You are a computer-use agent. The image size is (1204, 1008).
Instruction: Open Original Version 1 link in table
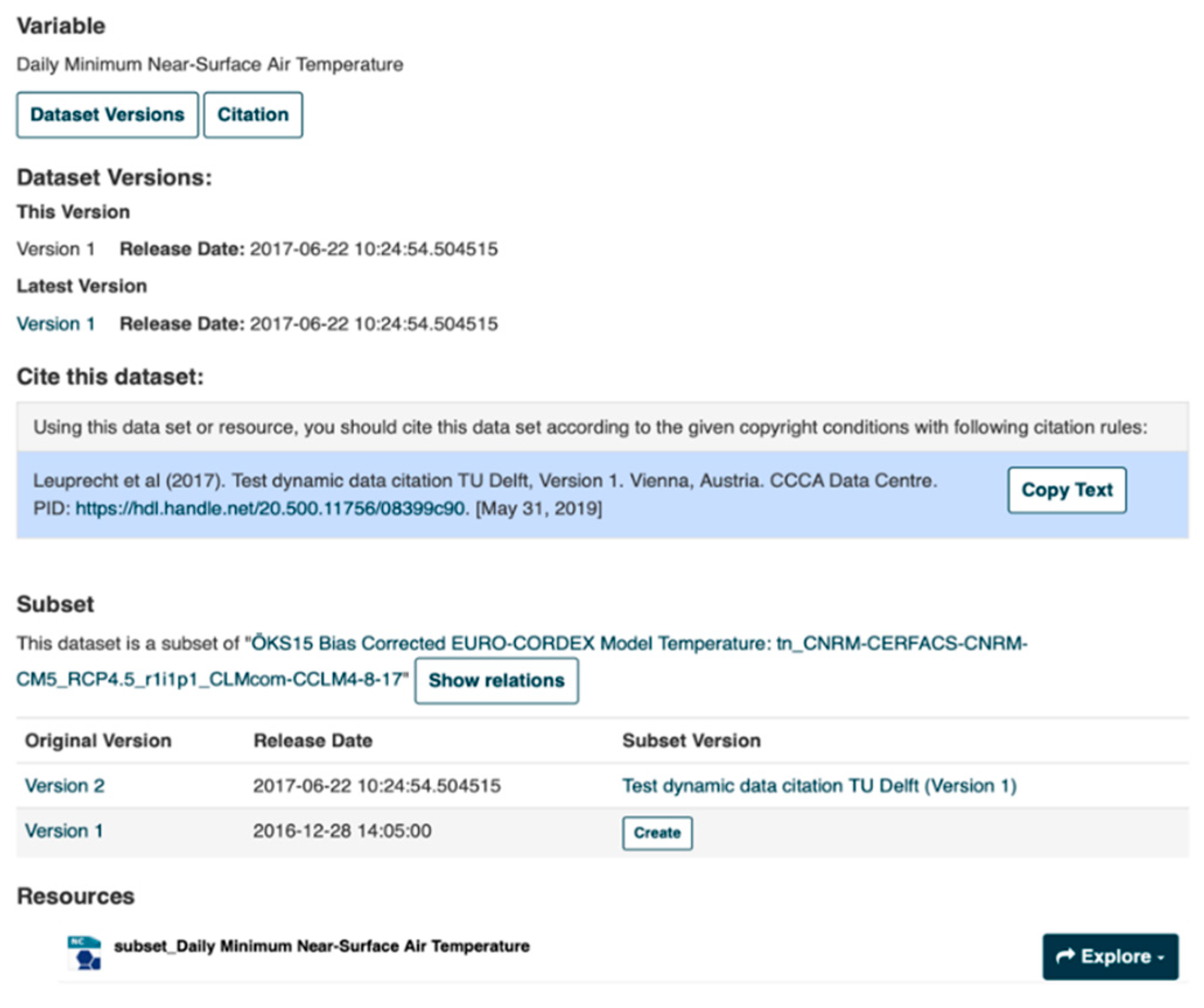point(64,830)
